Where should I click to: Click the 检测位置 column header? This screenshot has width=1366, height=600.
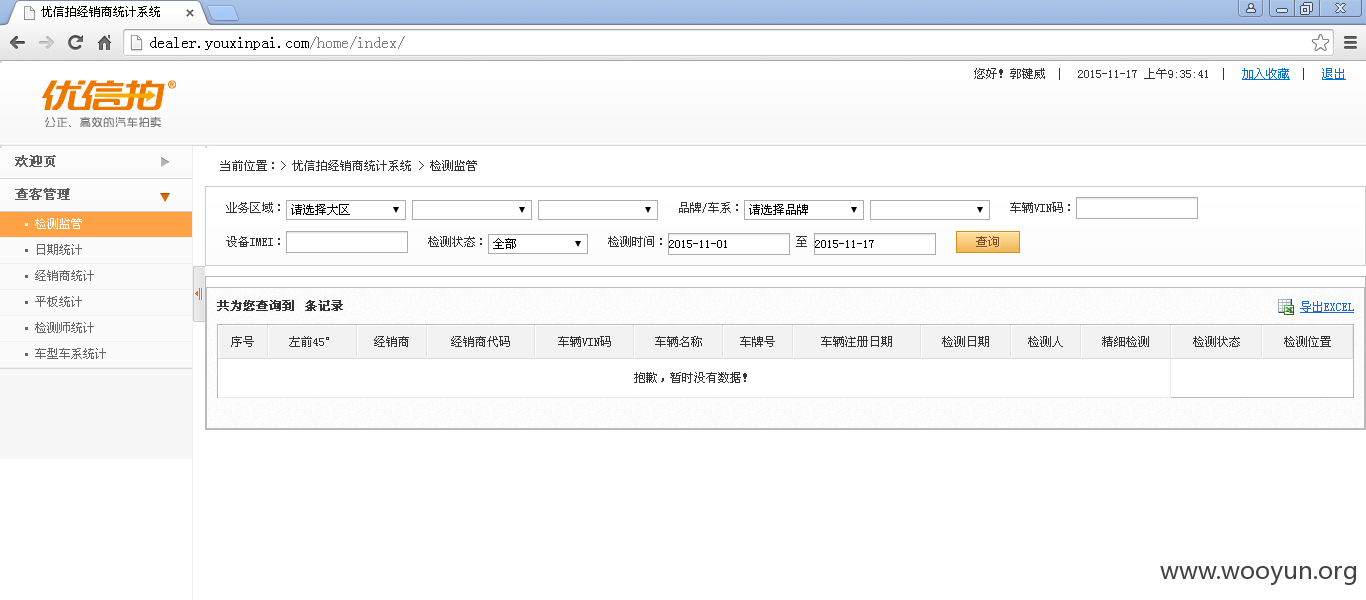1308,342
